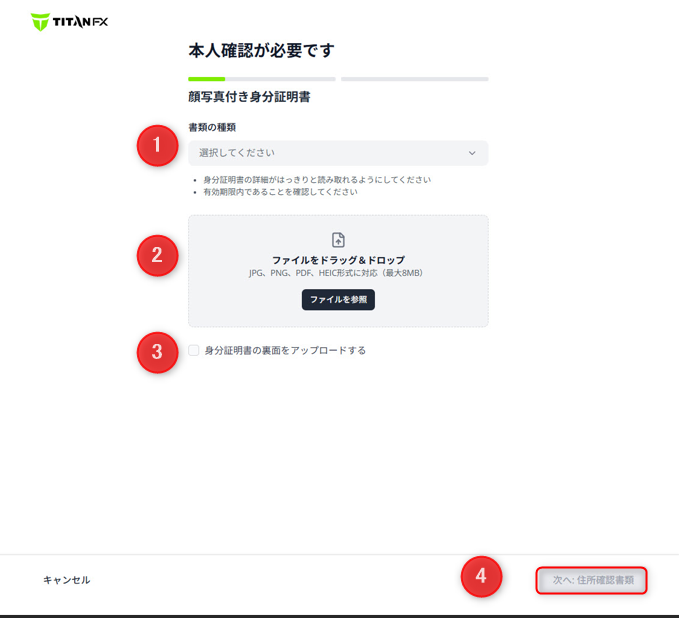
Task: Click the gray second step progress bar
Action: click(x=414, y=78)
